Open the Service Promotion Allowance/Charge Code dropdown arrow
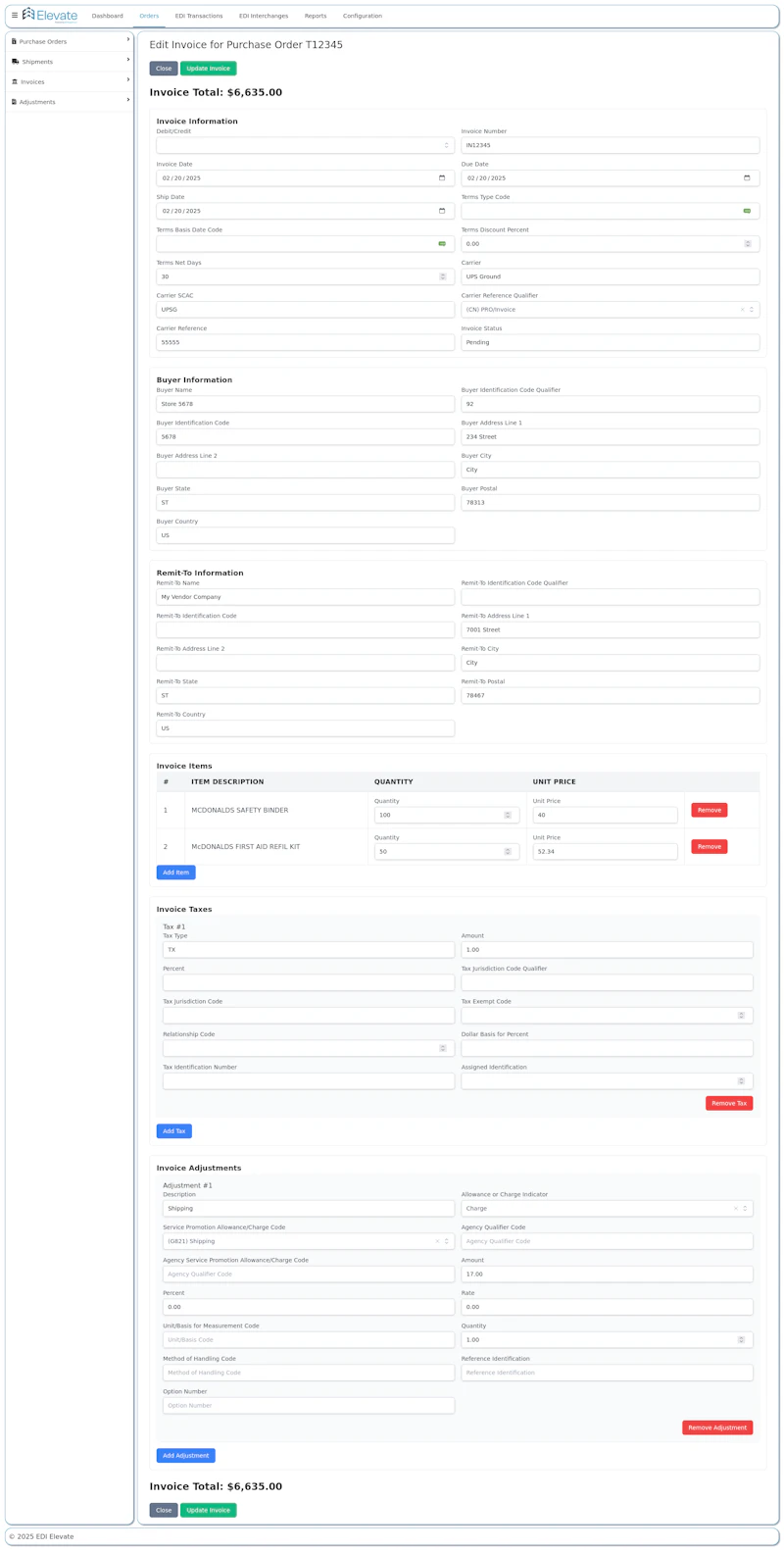The width and height of the screenshot is (784, 1550). (x=447, y=1241)
